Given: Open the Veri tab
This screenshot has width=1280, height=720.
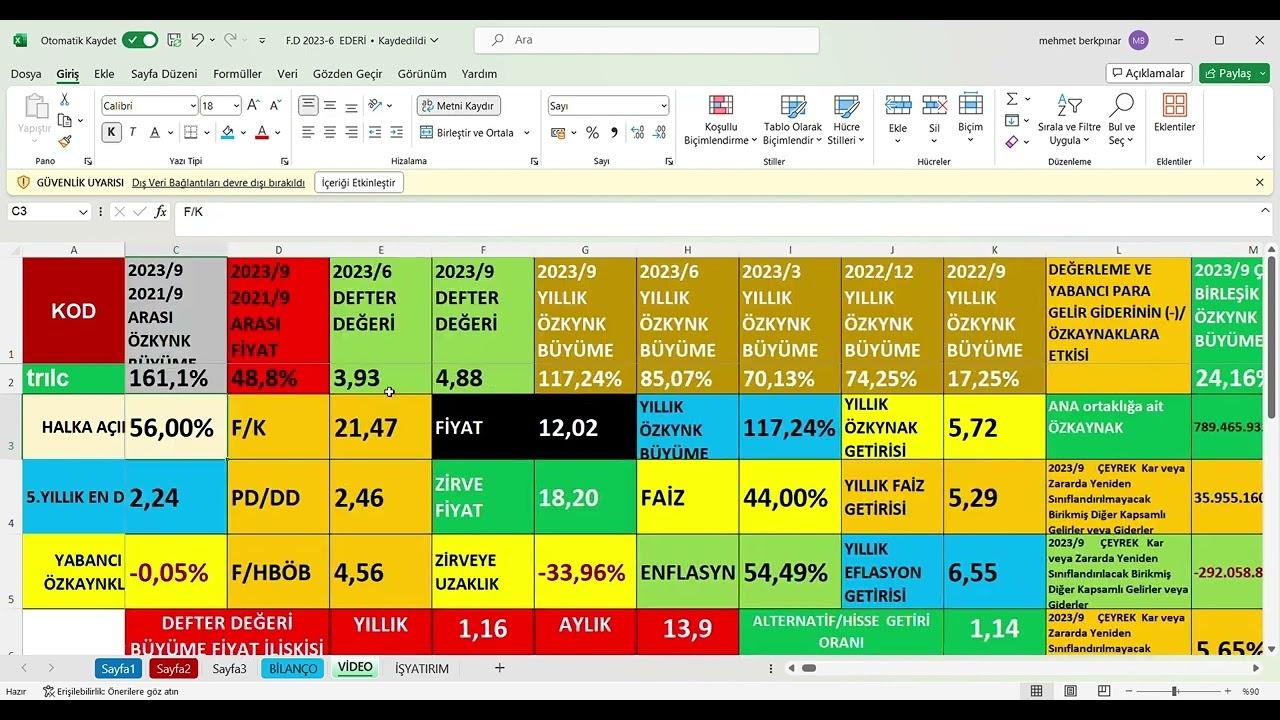Looking at the screenshot, I should click(x=288, y=74).
